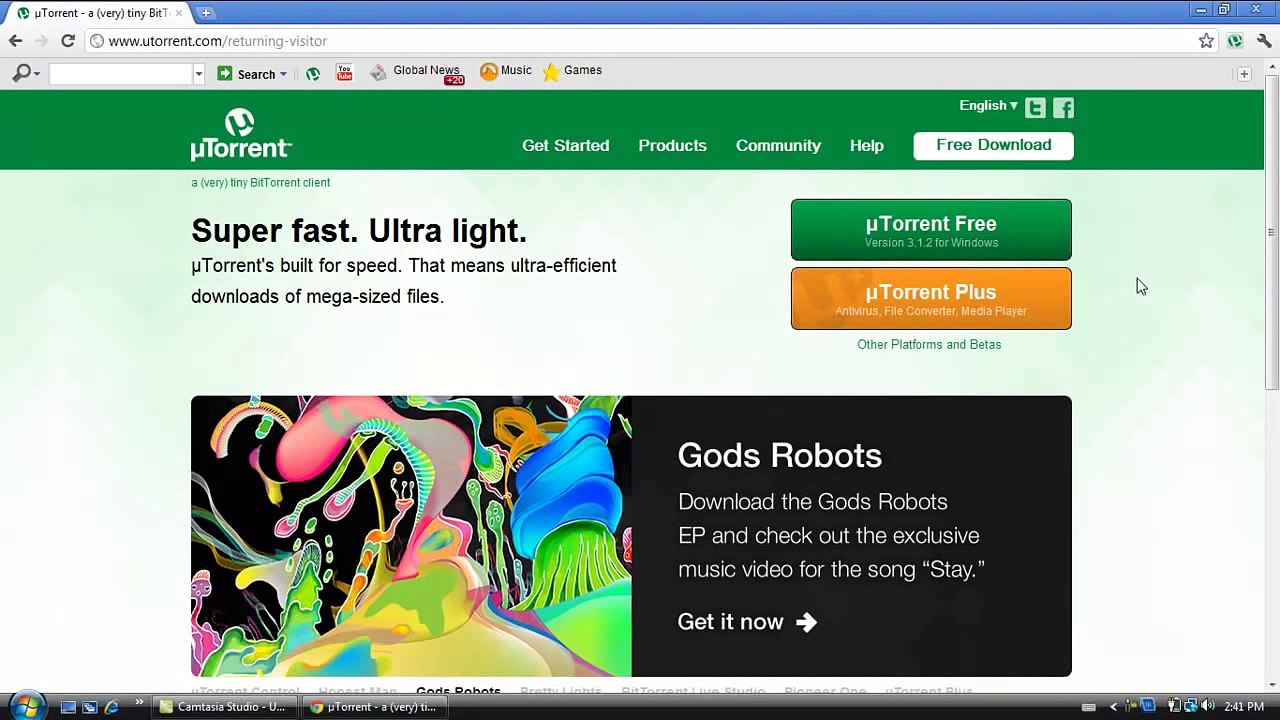Screen dimensions: 1280x720
Task: Click the toolbar search text field
Action: tap(120, 74)
